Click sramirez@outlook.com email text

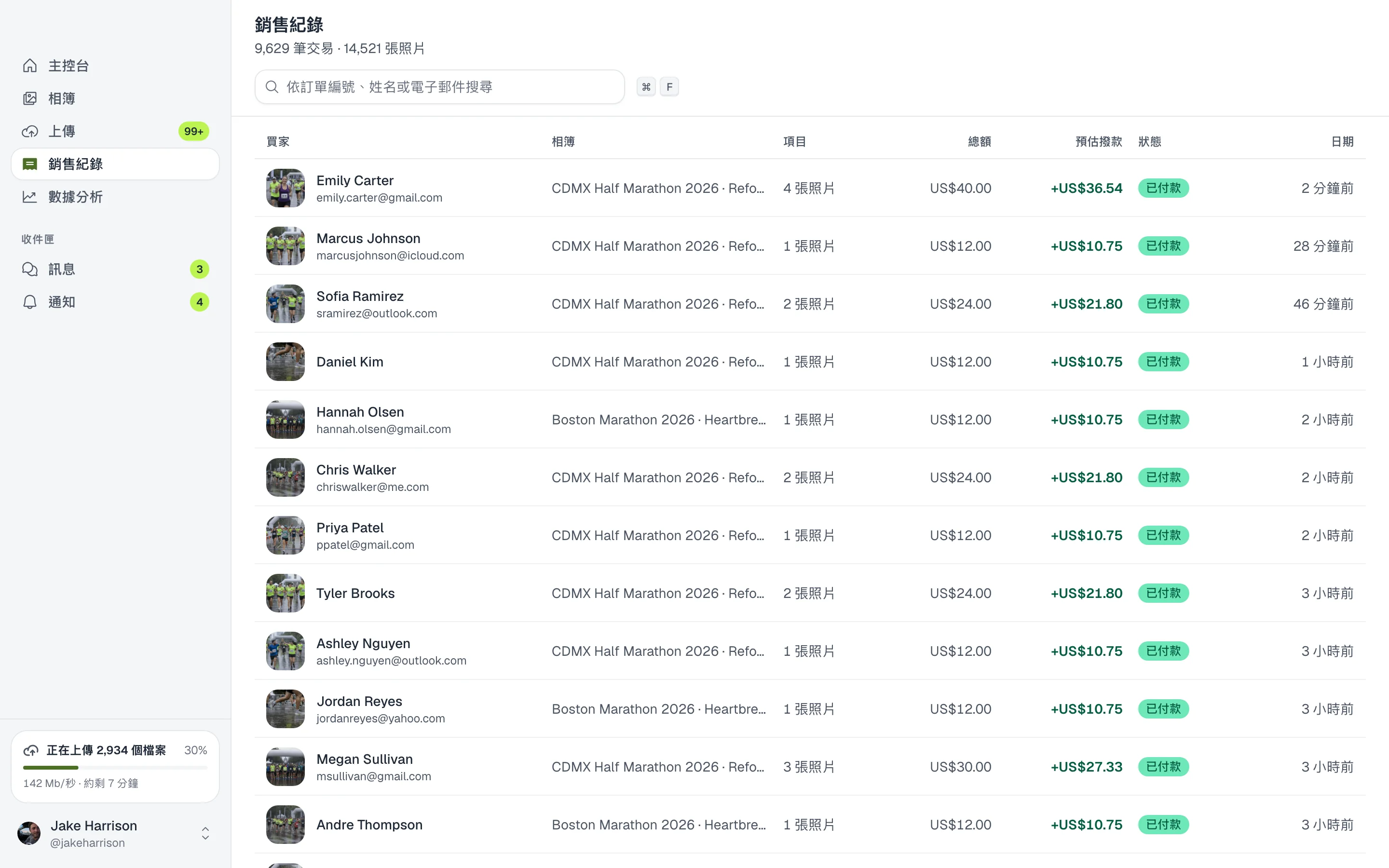[x=377, y=313]
